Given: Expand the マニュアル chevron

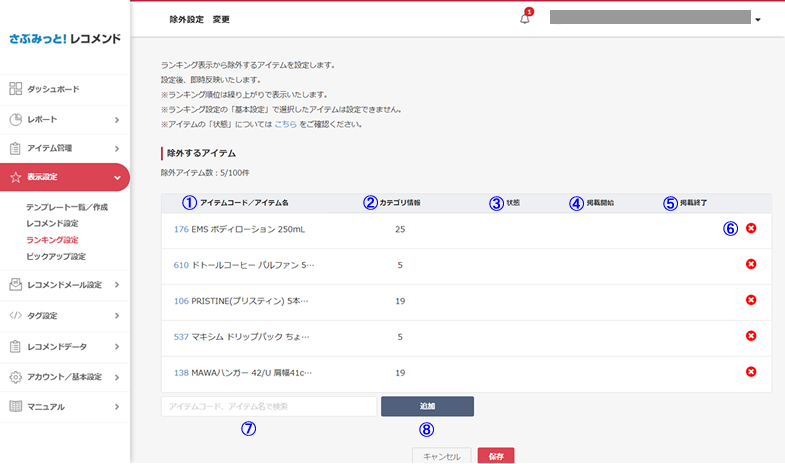Looking at the screenshot, I should [117, 407].
